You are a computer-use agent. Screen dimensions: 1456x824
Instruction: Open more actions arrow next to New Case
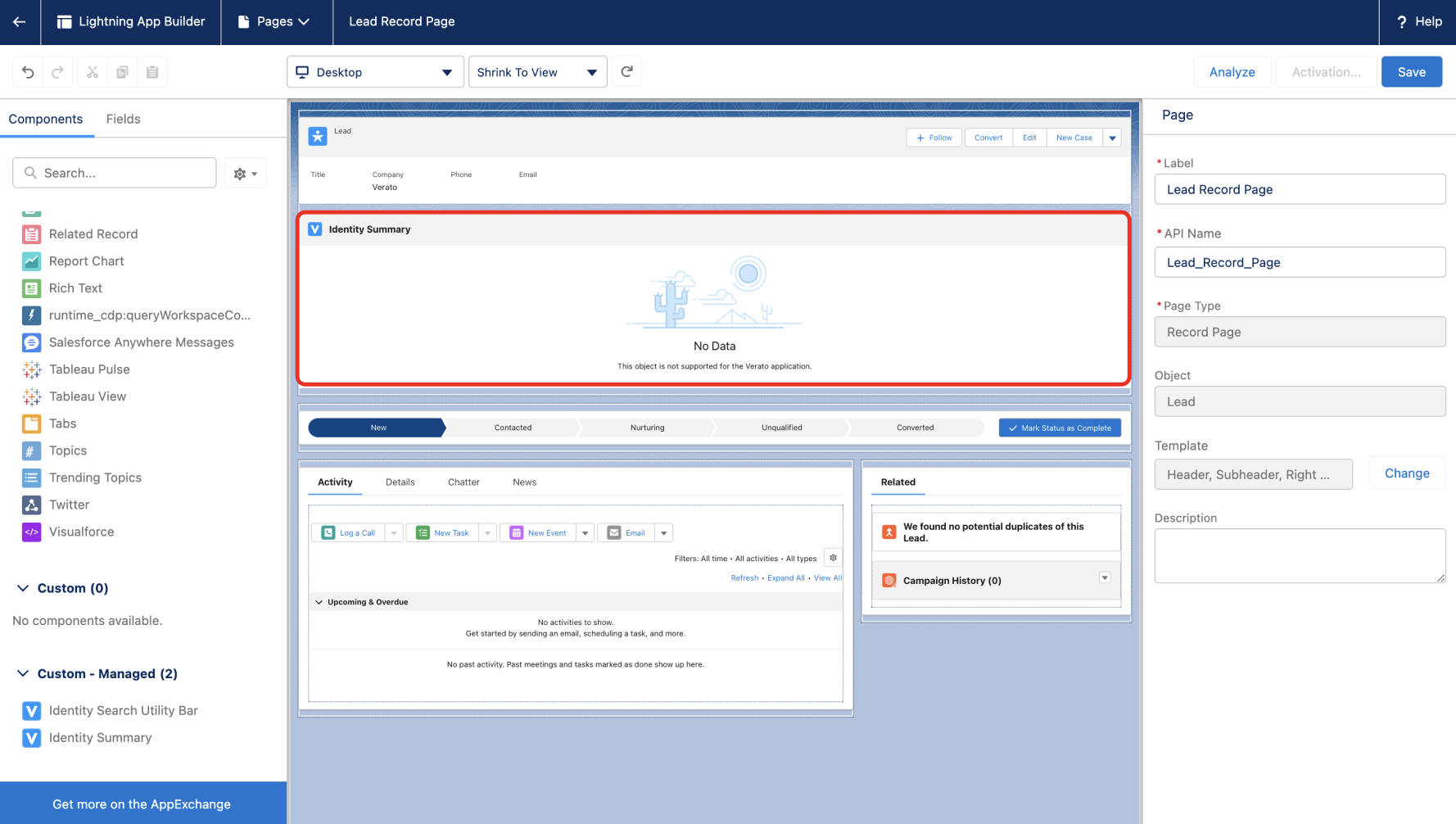(1112, 138)
